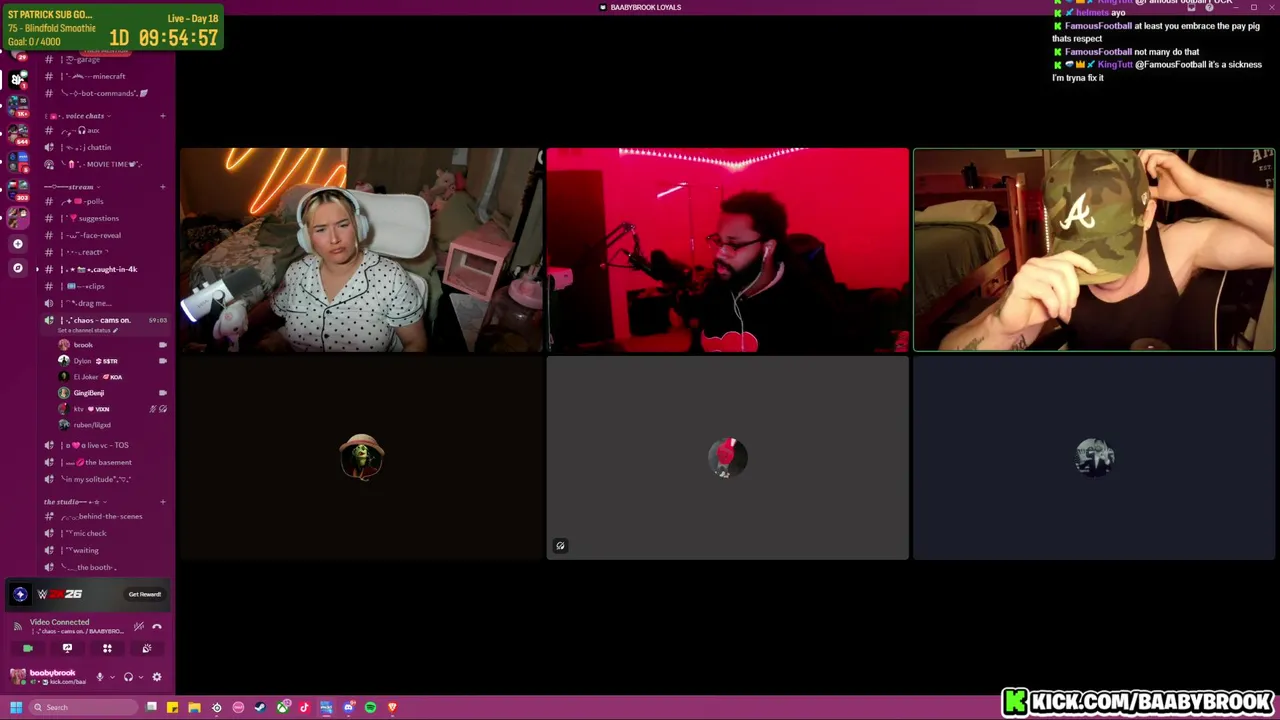Add a channel to the studio category

(163, 502)
